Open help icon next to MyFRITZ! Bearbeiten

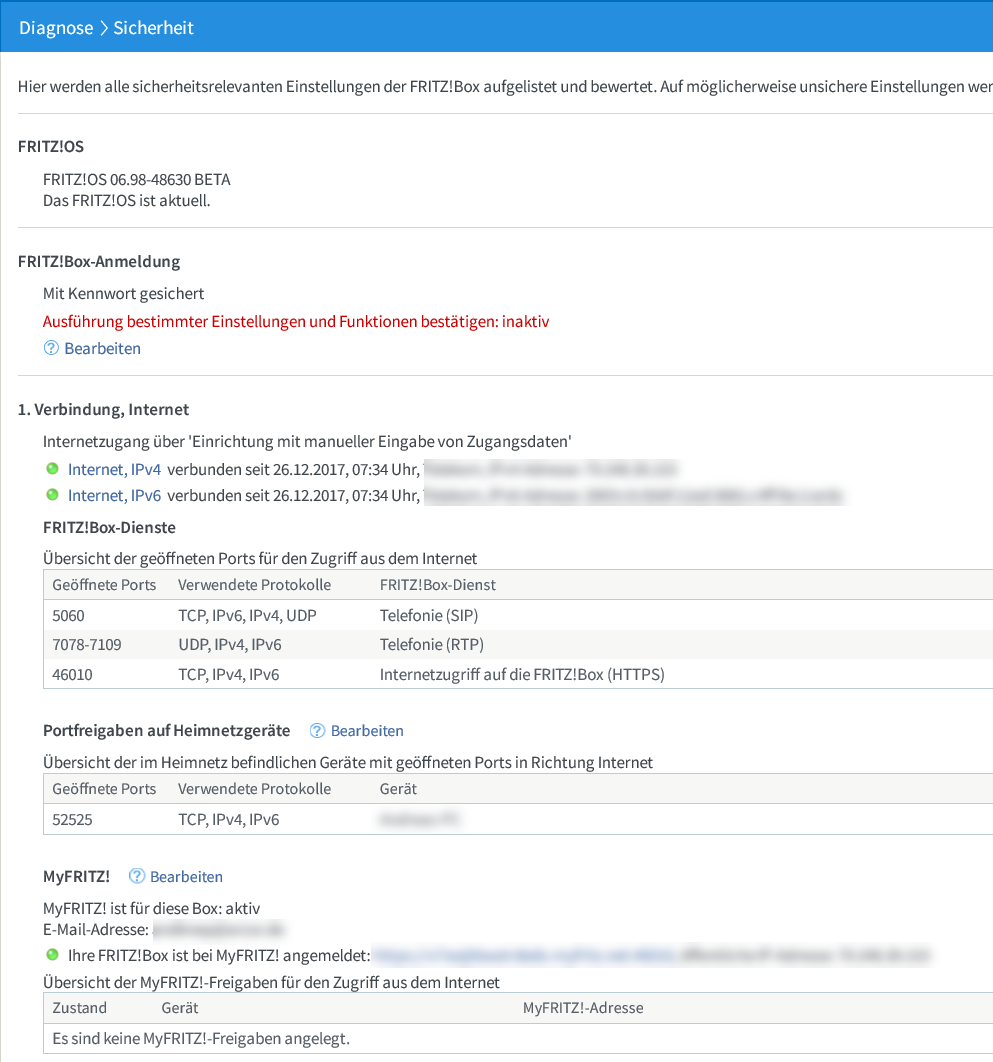click(x=137, y=876)
